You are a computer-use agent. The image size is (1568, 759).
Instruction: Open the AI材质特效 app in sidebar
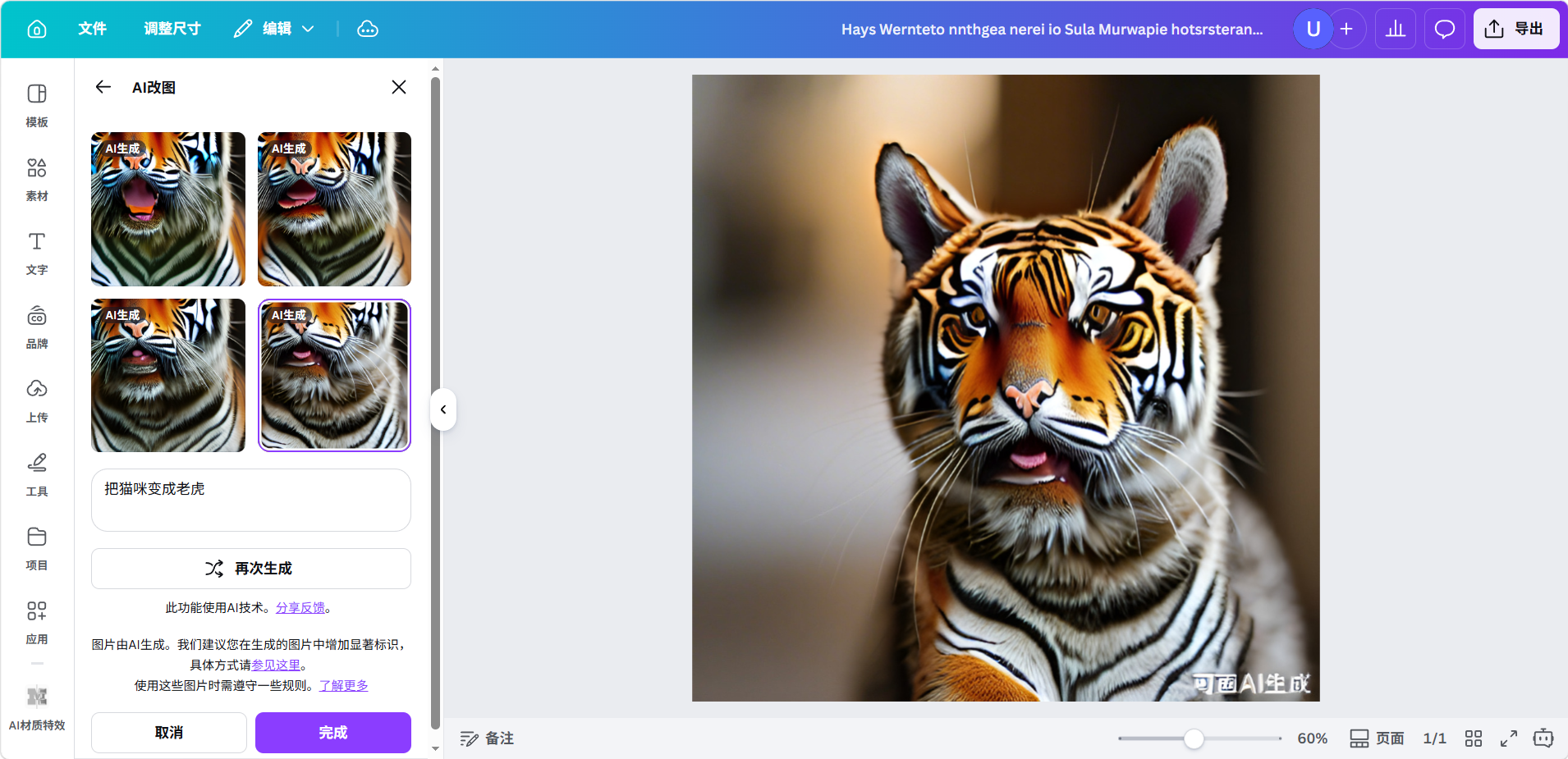point(37,707)
